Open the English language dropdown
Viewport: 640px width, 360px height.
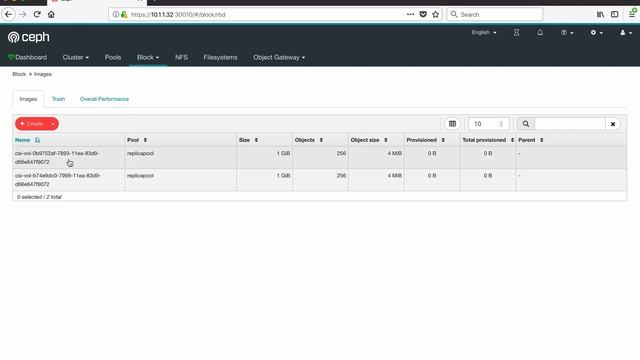484,33
